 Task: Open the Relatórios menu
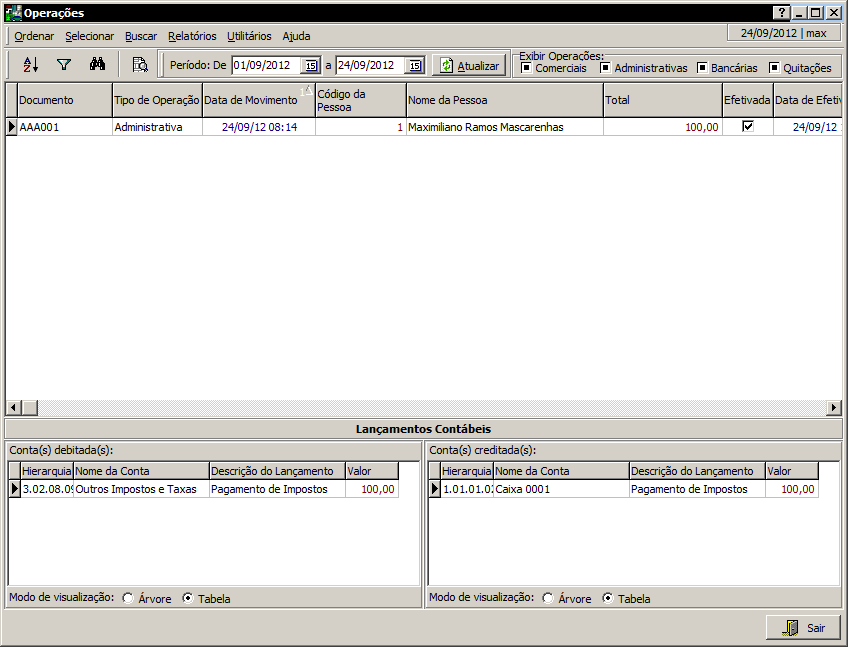(x=192, y=36)
